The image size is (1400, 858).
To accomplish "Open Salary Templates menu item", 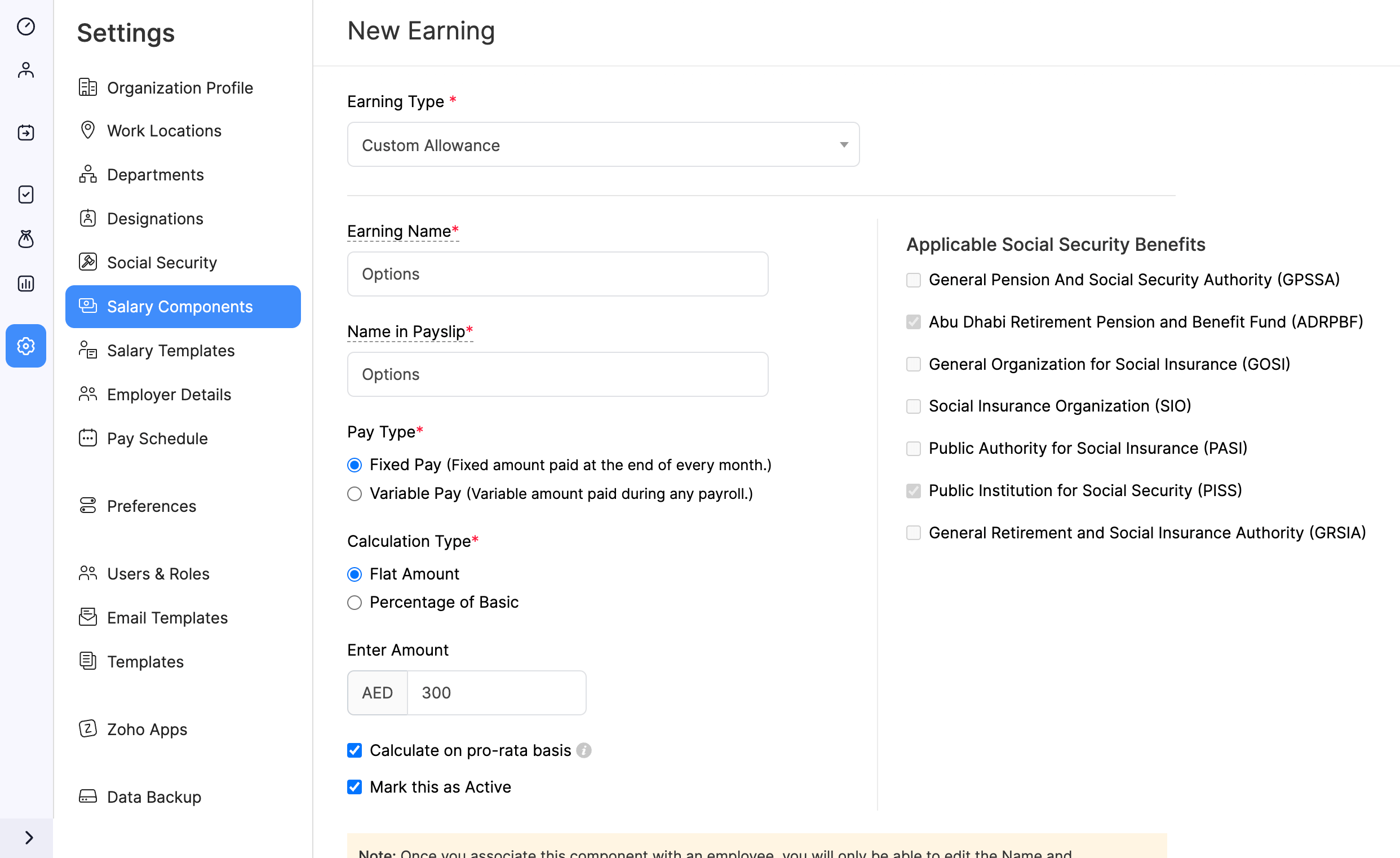I will [171, 350].
